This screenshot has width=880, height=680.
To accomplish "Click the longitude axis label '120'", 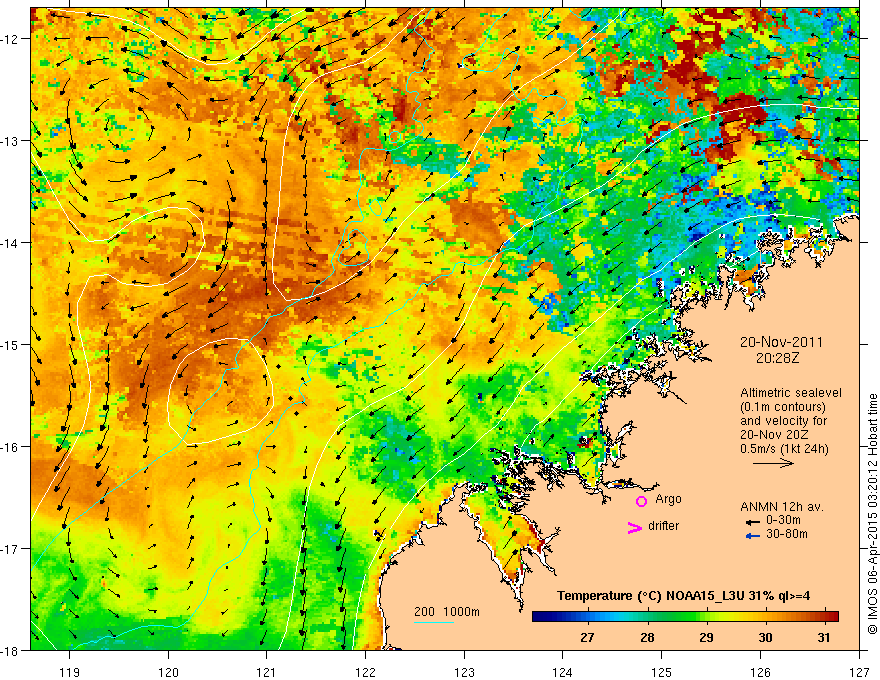I will pos(168,672).
